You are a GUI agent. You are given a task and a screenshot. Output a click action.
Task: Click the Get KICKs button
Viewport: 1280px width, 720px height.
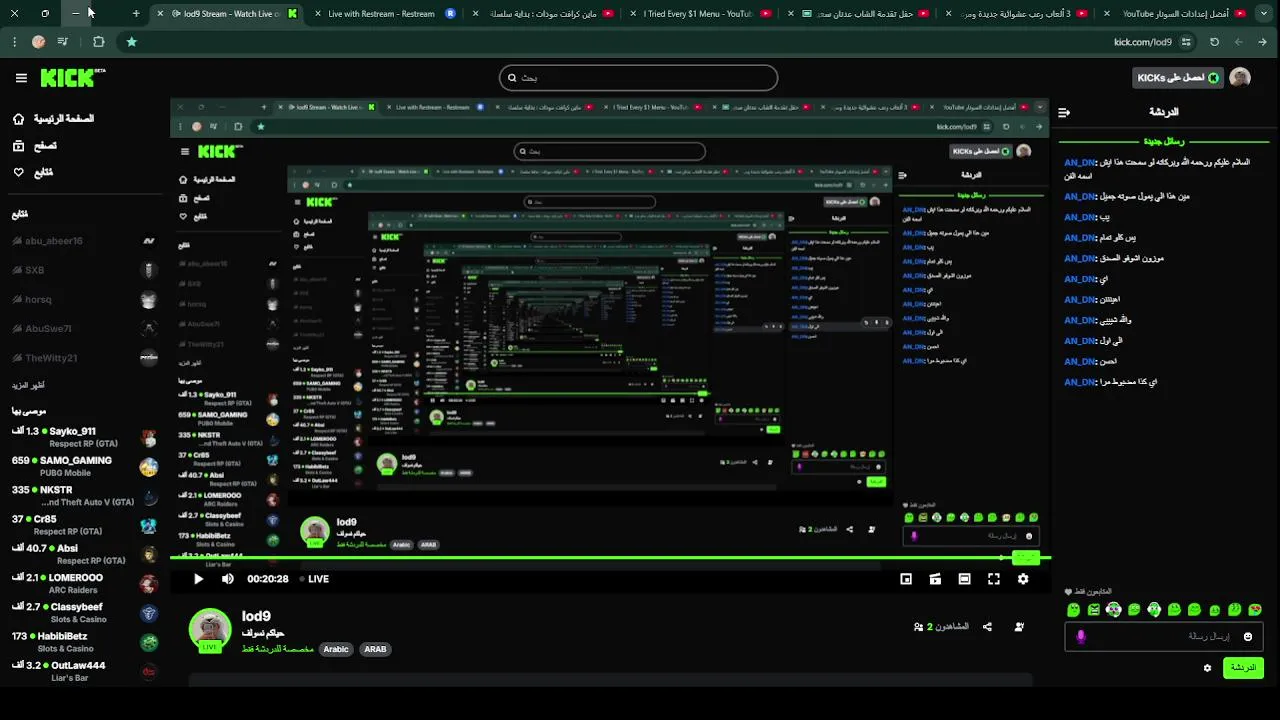tap(1177, 78)
